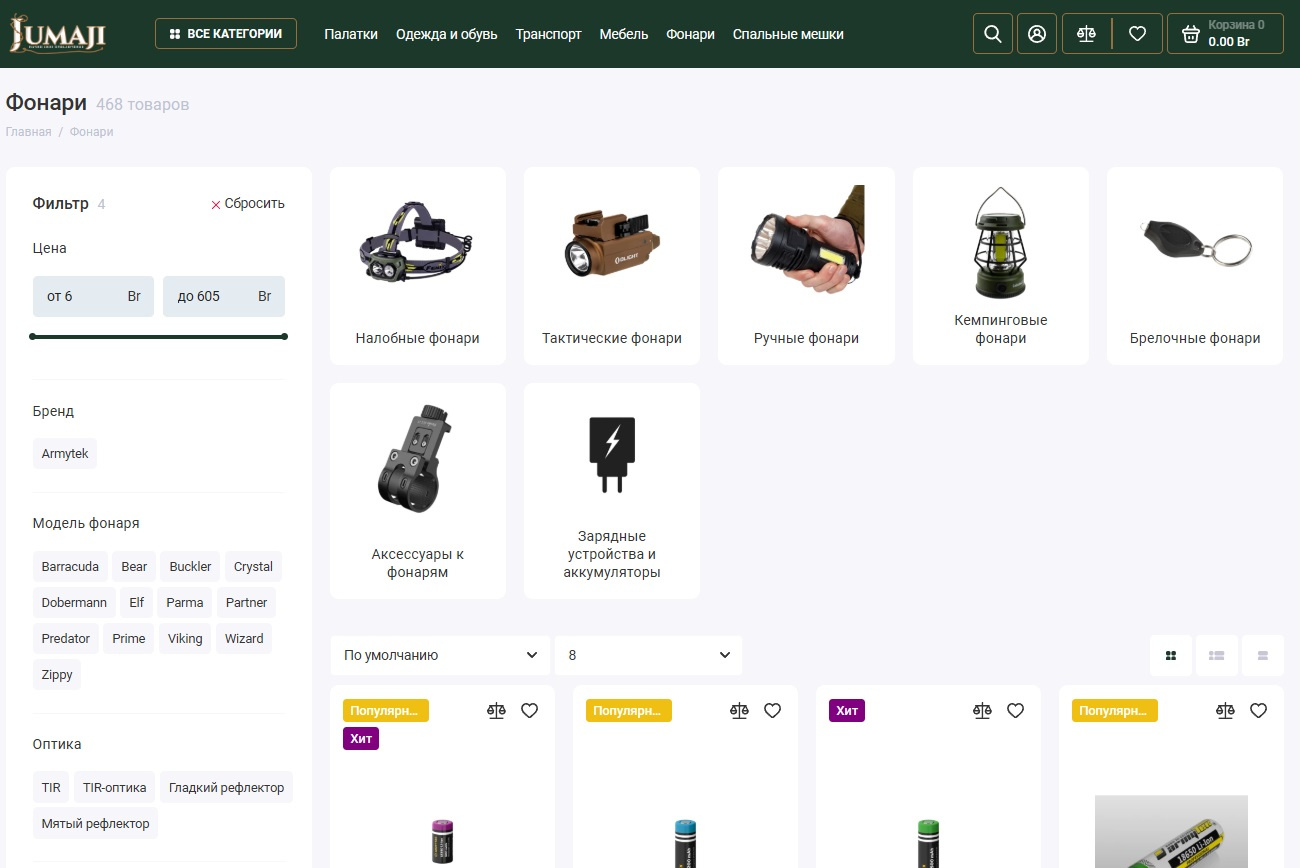Switch to list view with details
Image resolution: width=1300 pixels, height=868 pixels.
pyautogui.click(x=1217, y=656)
